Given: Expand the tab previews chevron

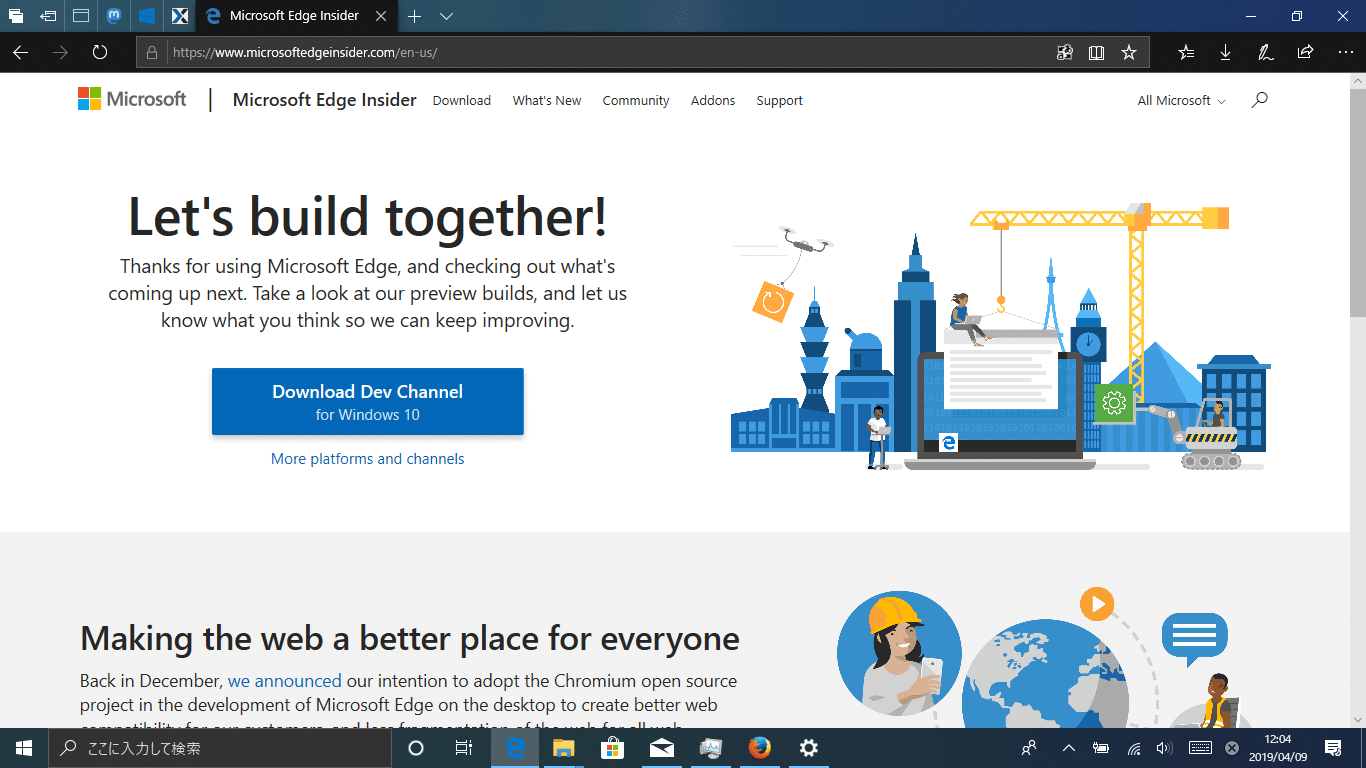Looking at the screenshot, I should pyautogui.click(x=446, y=16).
